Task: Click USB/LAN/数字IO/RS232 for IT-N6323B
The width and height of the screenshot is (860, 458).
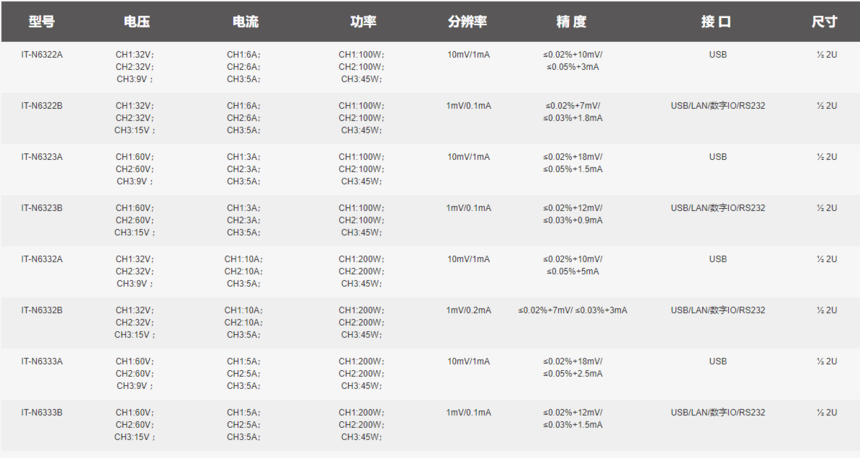Action: (x=717, y=208)
